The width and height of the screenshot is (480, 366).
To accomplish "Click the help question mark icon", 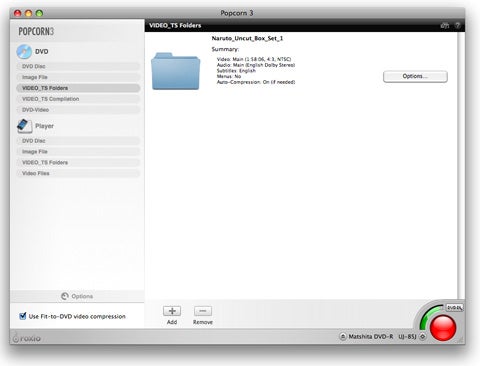I will point(458,25).
